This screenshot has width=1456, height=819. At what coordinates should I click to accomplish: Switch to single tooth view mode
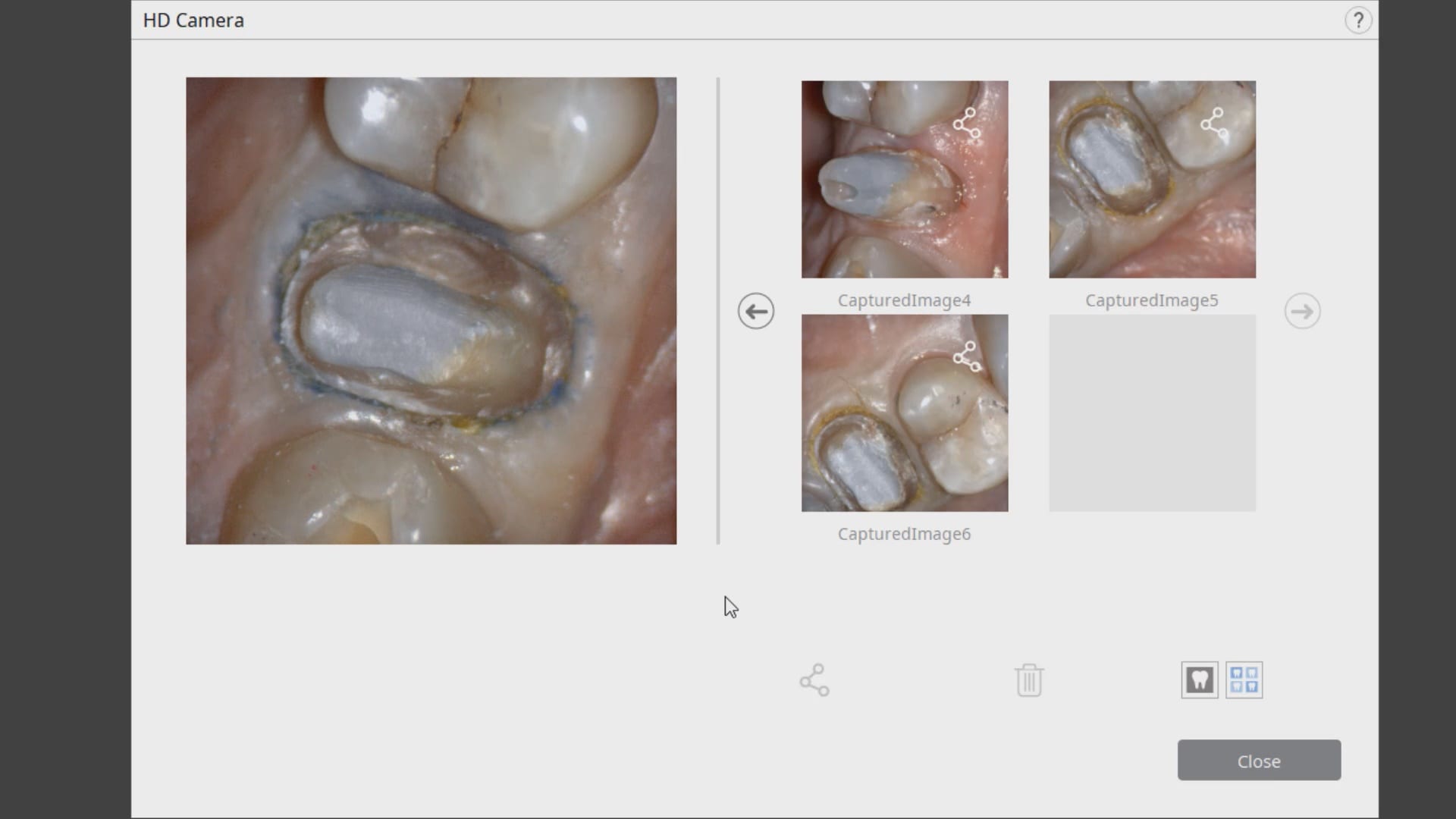pyautogui.click(x=1200, y=680)
